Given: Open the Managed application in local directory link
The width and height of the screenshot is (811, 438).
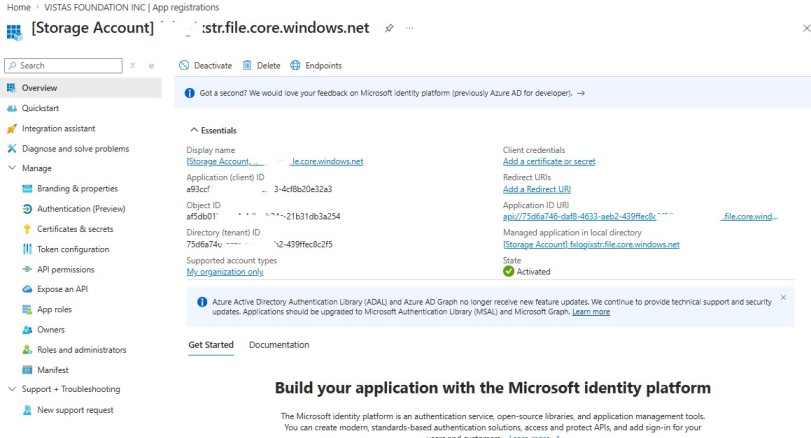Looking at the screenshot, I should point(591,245).
